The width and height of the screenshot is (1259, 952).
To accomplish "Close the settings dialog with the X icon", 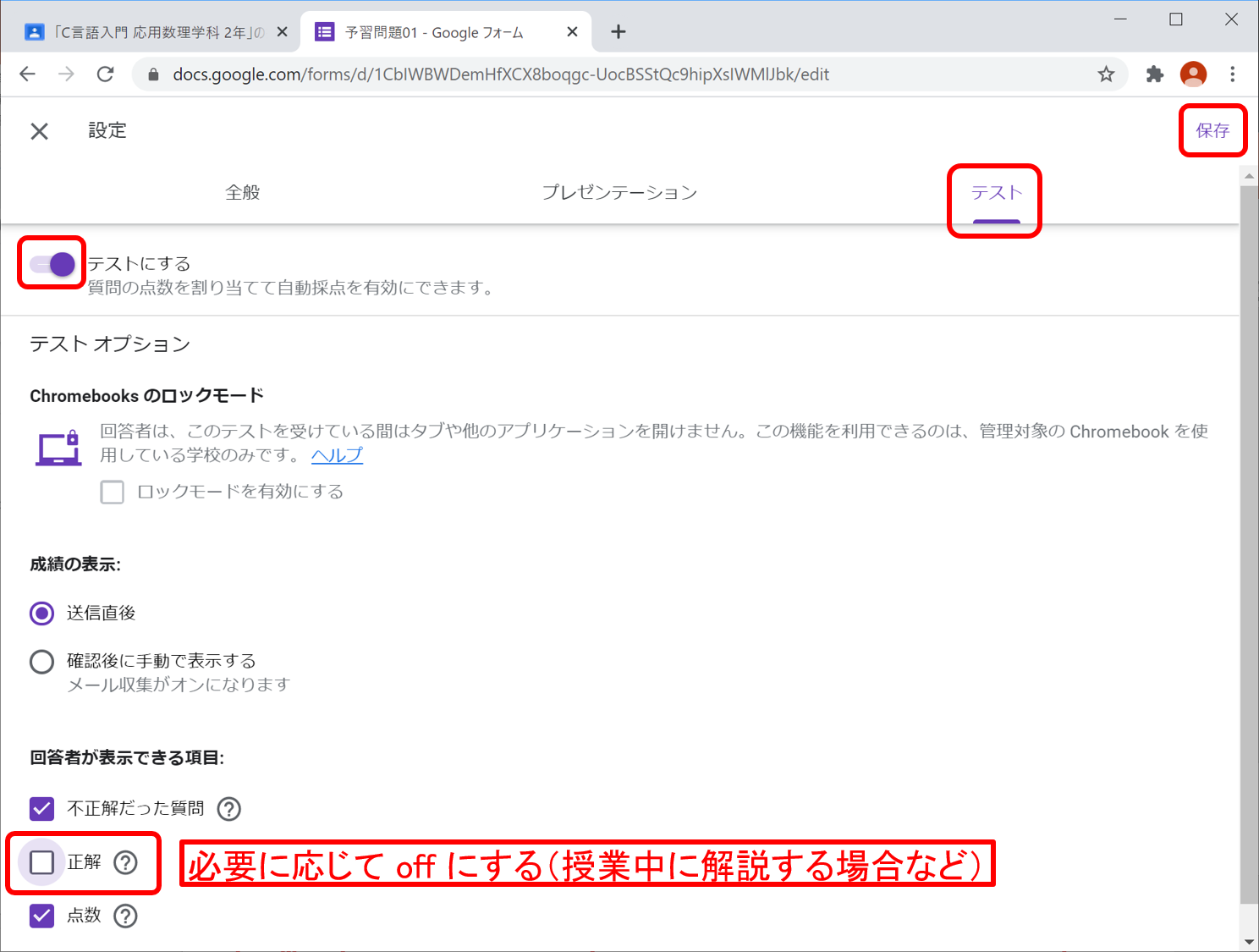I will coord(39,131).
